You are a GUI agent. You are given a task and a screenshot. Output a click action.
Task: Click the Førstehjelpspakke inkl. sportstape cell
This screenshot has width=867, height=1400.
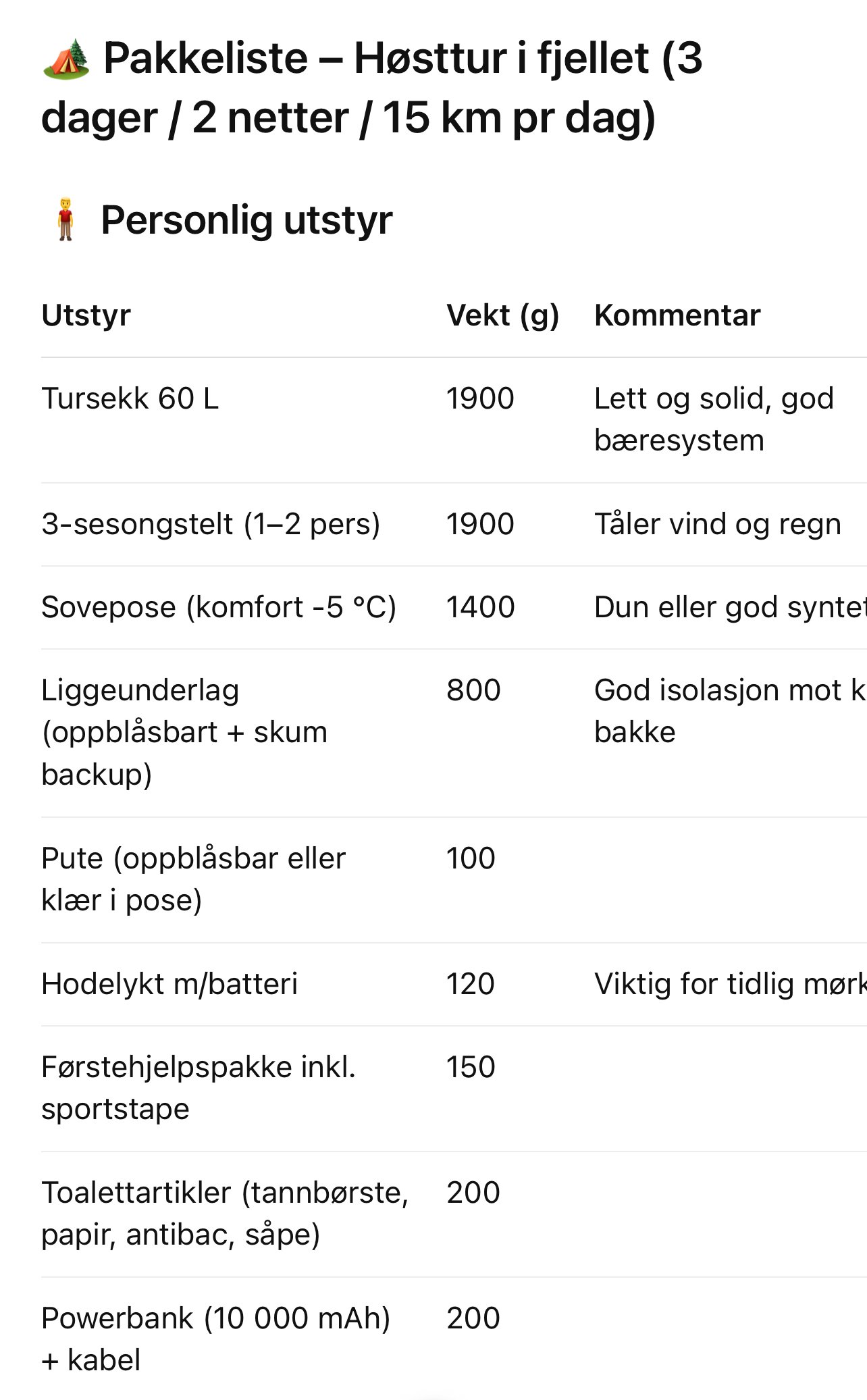(198, 1088)
